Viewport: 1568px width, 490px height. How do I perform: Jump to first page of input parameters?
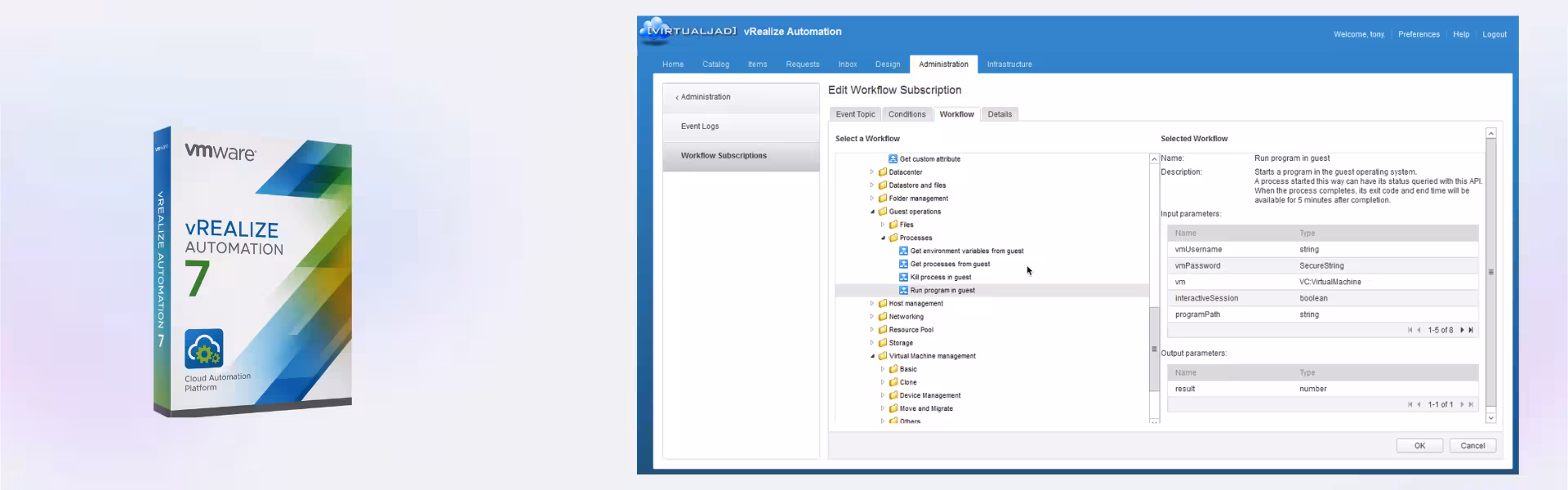click(x=1410, y=330)
